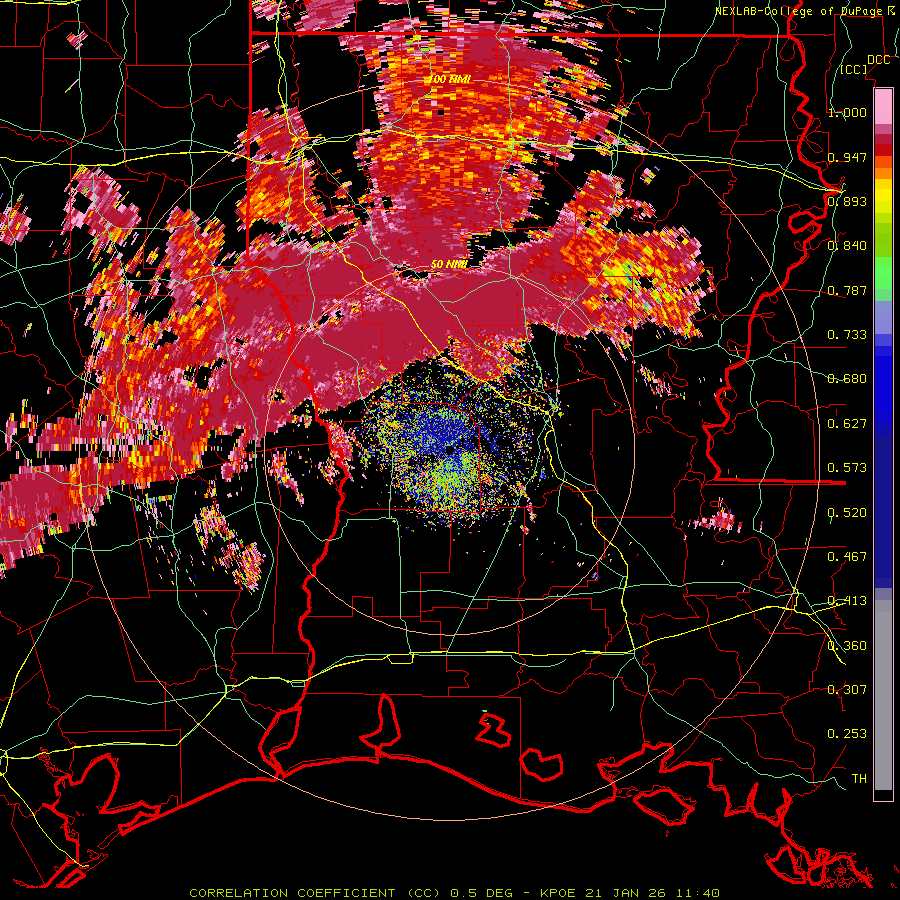Click the 0.307 scale value
The image size is (900, 900).
(847, 690)
